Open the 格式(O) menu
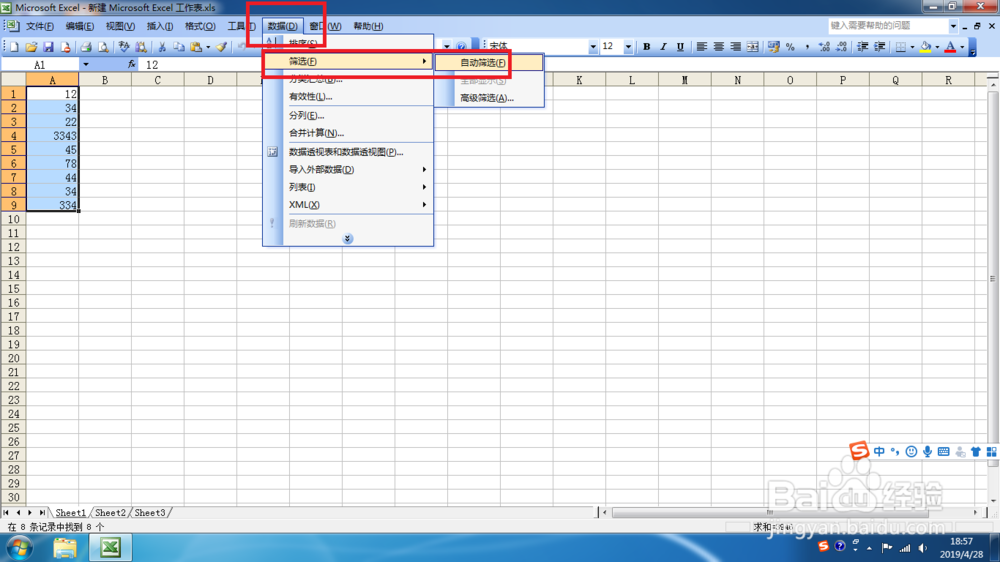 click(200, 26)
